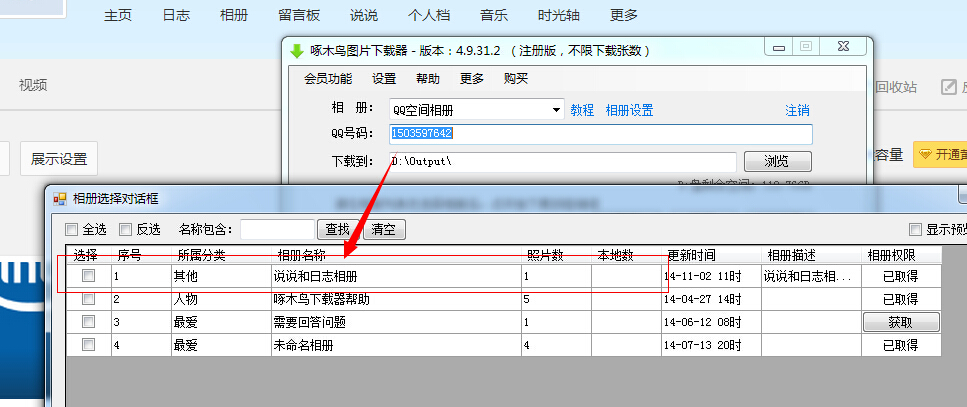The width and height of the screenshot is (967, 407).
Task: Go to 主页 tab on QQ空间 page
Action: [118, 15]
